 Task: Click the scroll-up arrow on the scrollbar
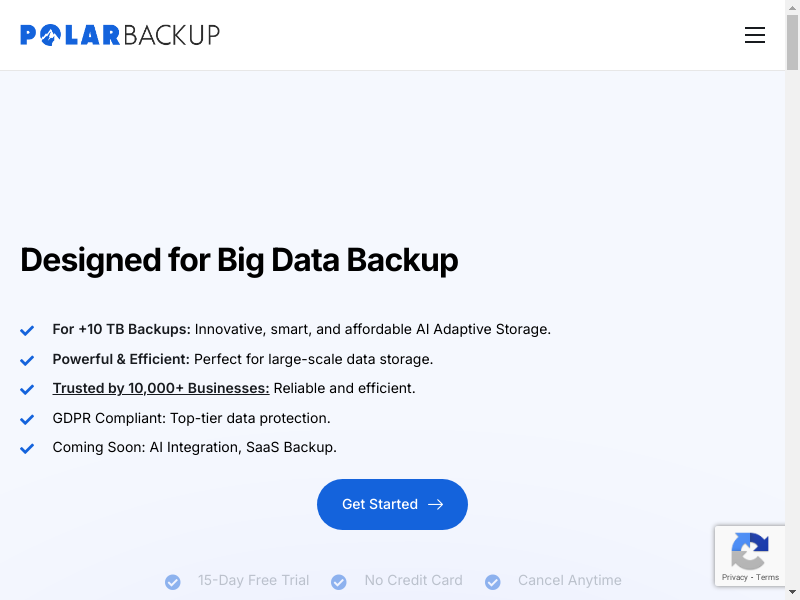[x=793, y=7]
